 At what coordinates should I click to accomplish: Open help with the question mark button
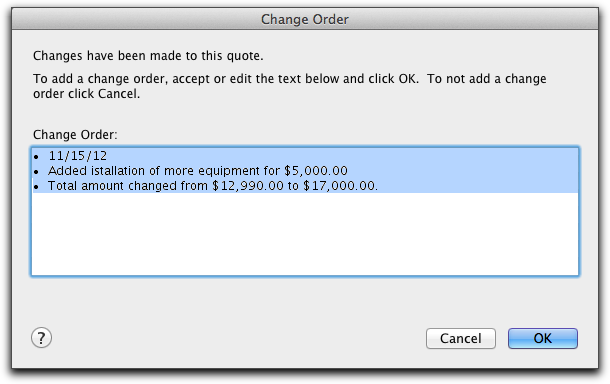41,338
